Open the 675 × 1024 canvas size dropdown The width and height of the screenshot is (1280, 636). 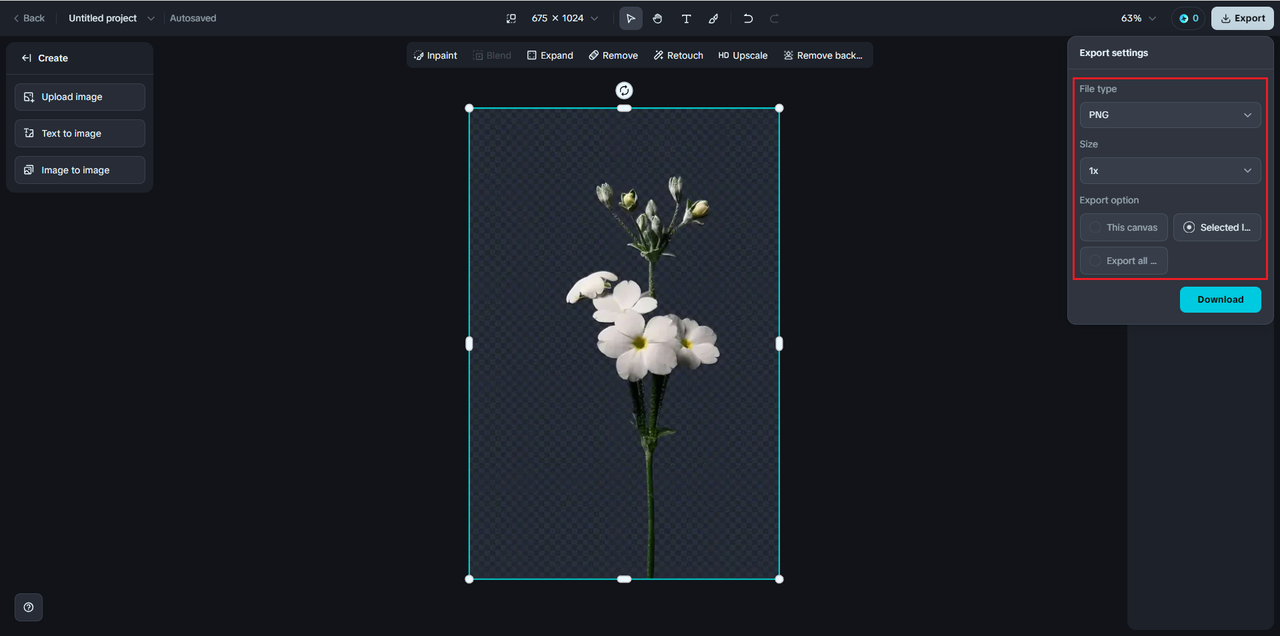click(x=565, y=18)
